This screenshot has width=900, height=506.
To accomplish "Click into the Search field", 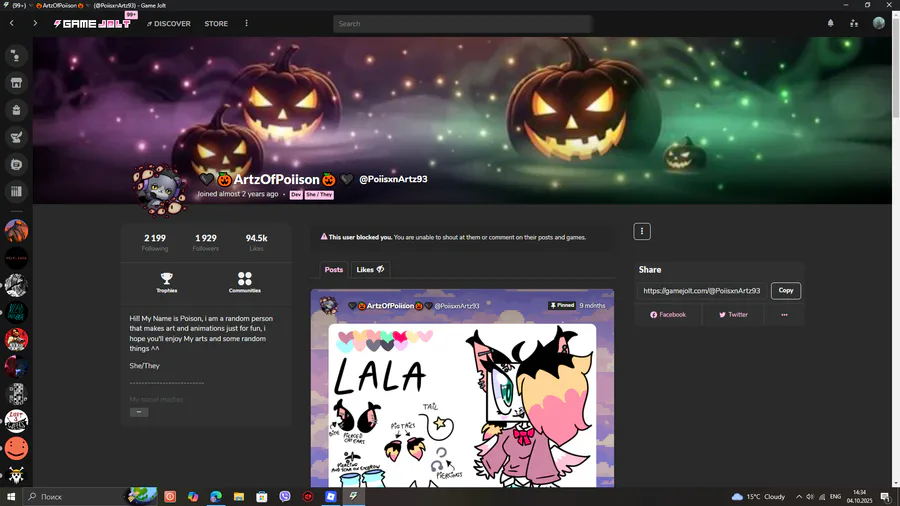I will click(x=462, y=24).
